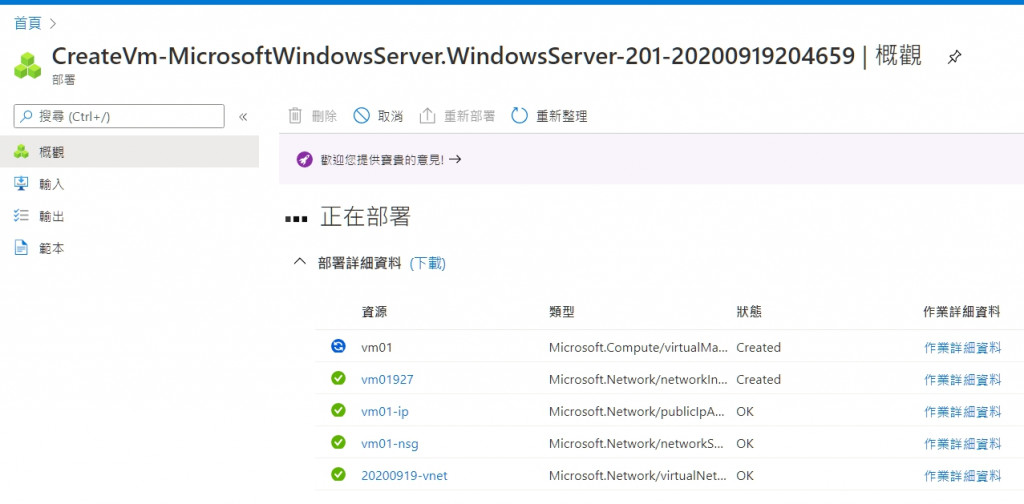
Task: Click Created status in vm01 row
Action: coord(758,347)
